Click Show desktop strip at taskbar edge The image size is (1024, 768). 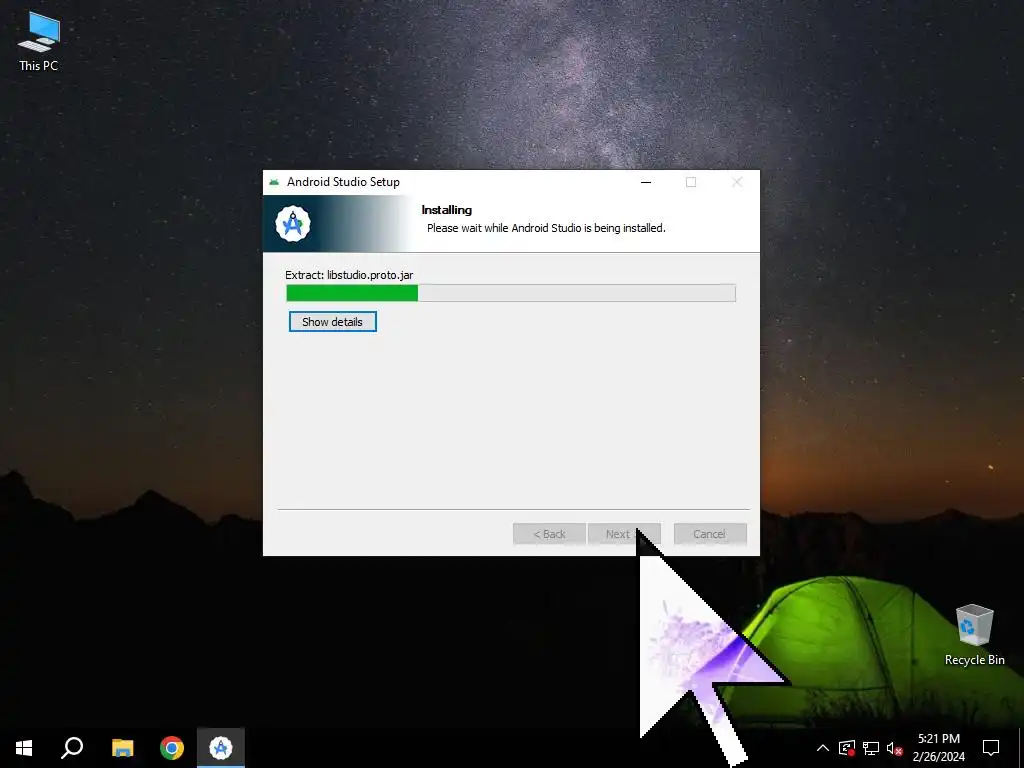click(x=1021, y=748)
